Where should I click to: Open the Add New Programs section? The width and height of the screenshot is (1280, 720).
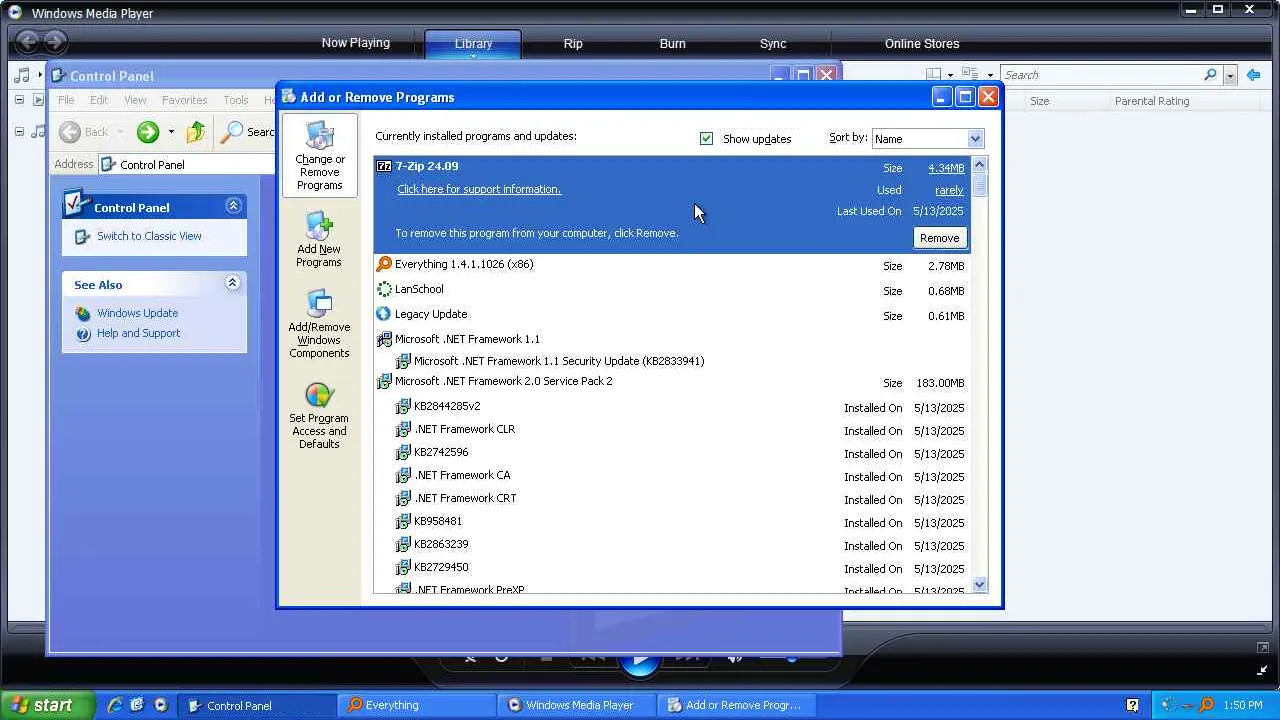(x=319, y=240)
